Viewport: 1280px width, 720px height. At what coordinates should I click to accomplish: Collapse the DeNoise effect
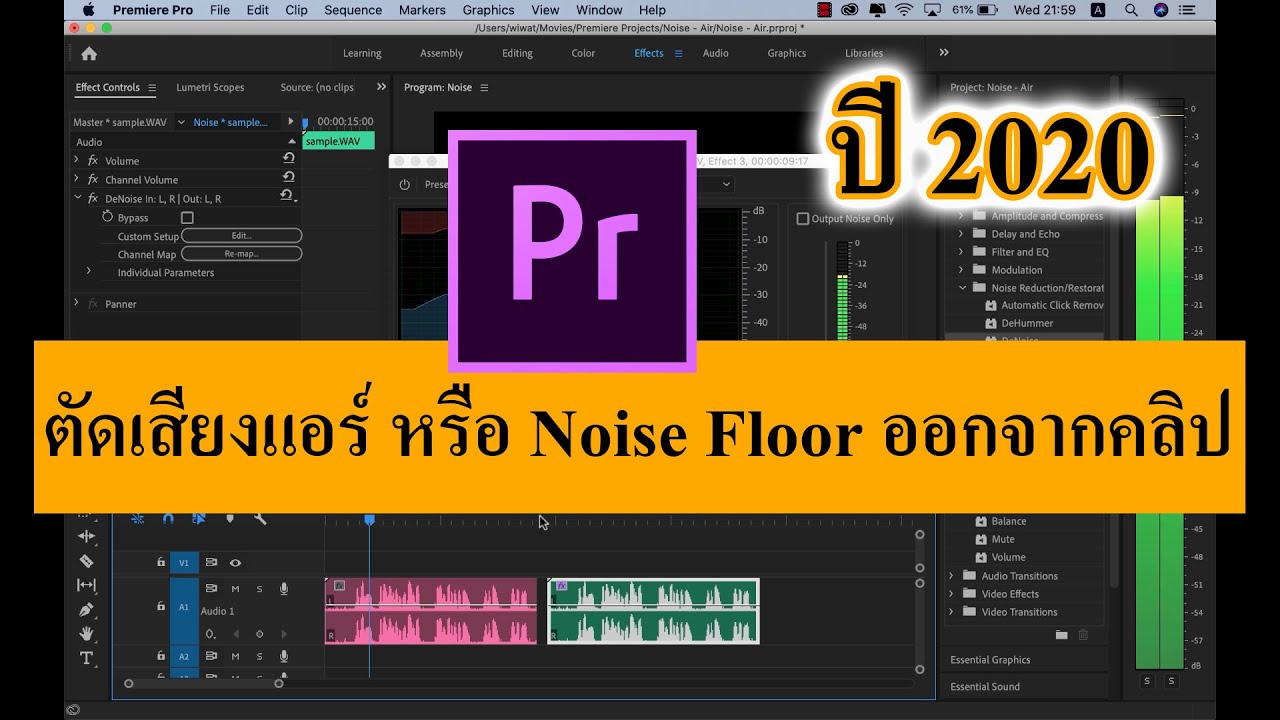click(77, 198)
